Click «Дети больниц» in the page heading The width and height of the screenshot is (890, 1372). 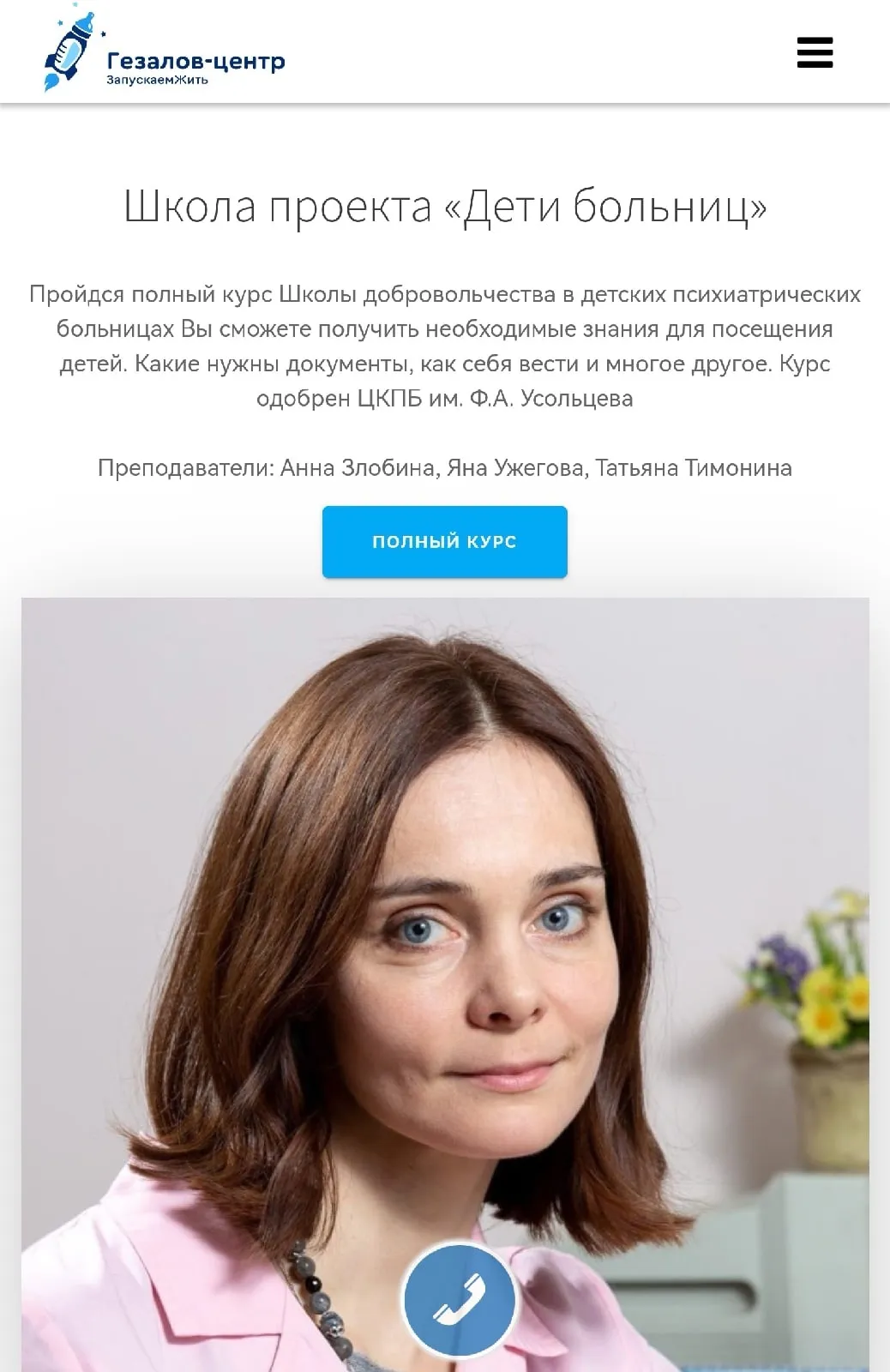click(606, 206)
